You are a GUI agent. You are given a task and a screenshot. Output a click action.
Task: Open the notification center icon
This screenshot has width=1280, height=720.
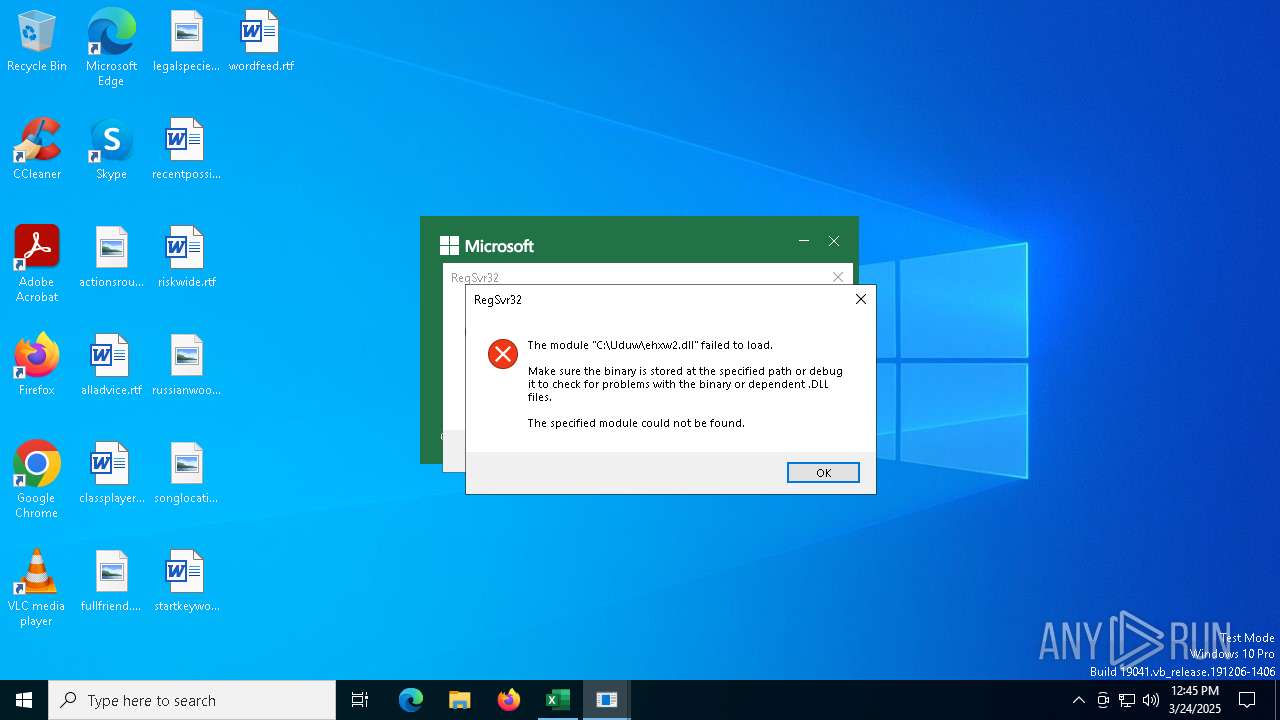coord(1247,700)
